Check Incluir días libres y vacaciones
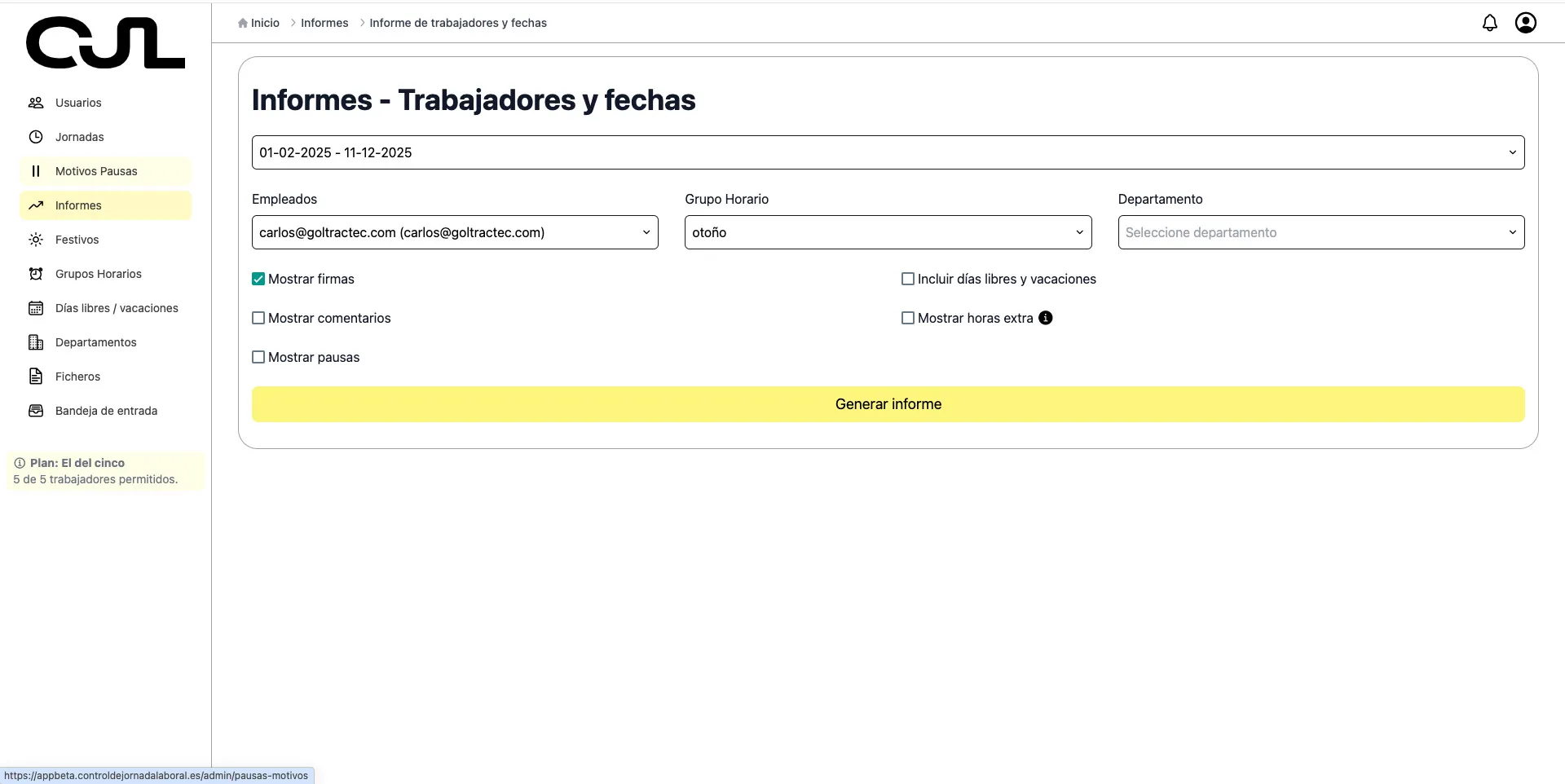Image resolution: width=1565 pixels, height=784 pixels. point(907,279)
